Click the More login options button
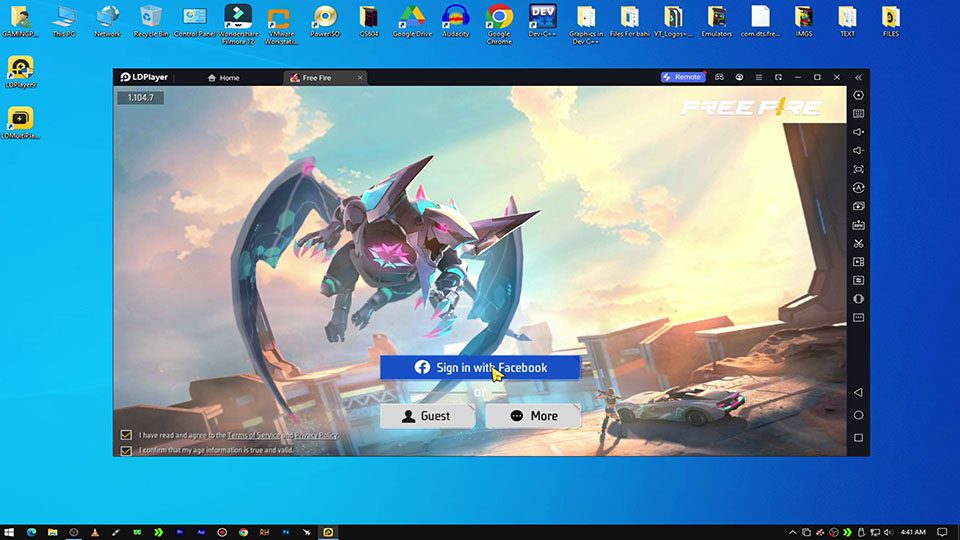The image size is (960, 540). [533, 416]
